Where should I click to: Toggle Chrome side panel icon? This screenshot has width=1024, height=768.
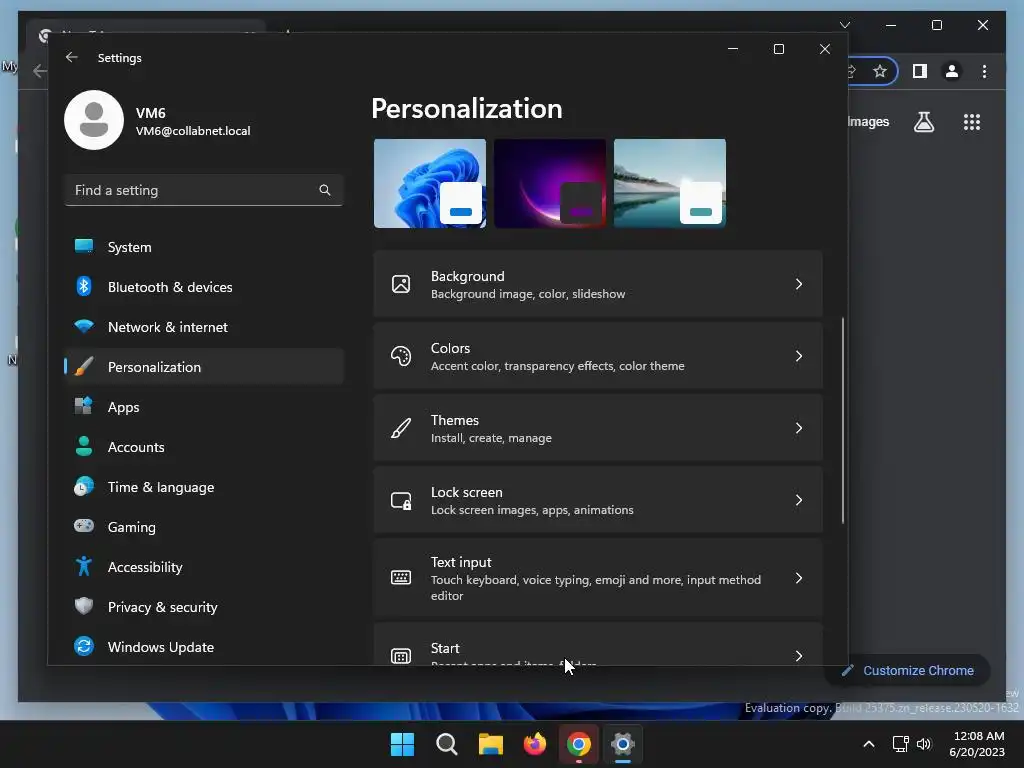coord(920,71)
